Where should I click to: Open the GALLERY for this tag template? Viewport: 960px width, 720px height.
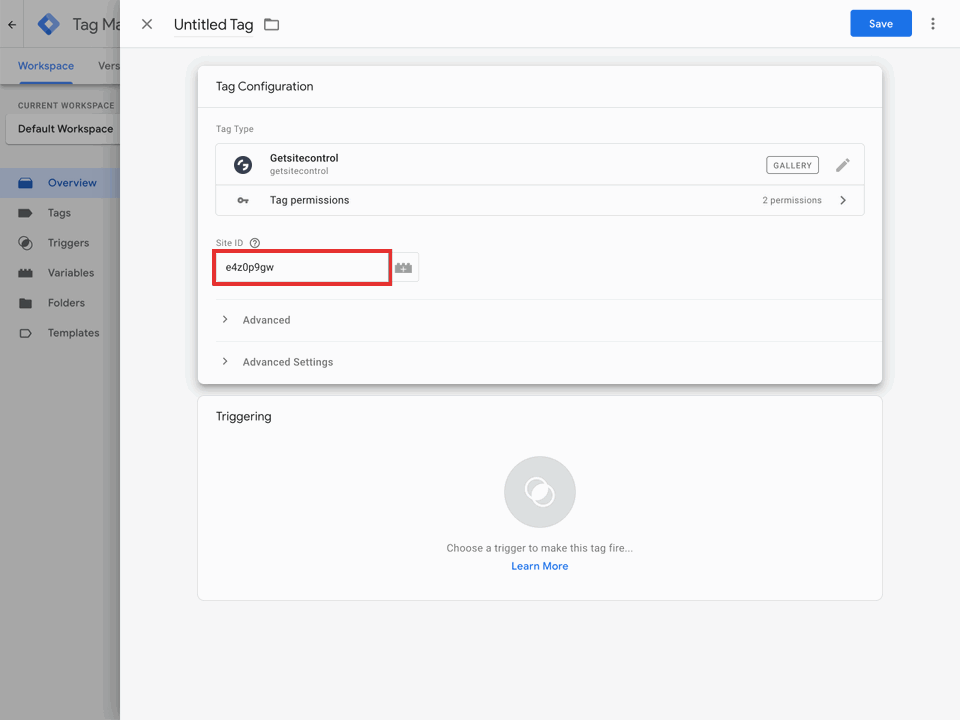click(x=792, y=164)
